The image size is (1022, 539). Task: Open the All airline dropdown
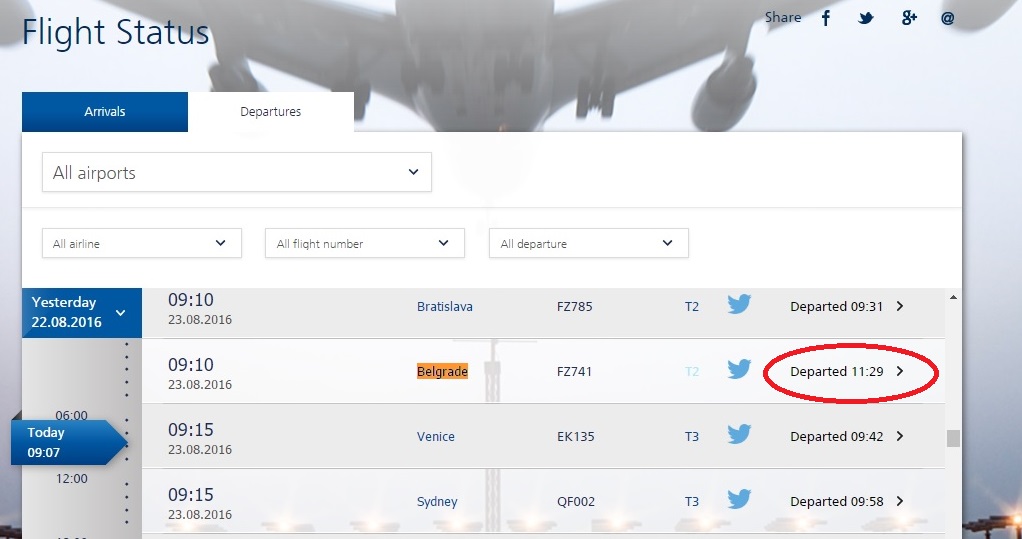[141, 243]
